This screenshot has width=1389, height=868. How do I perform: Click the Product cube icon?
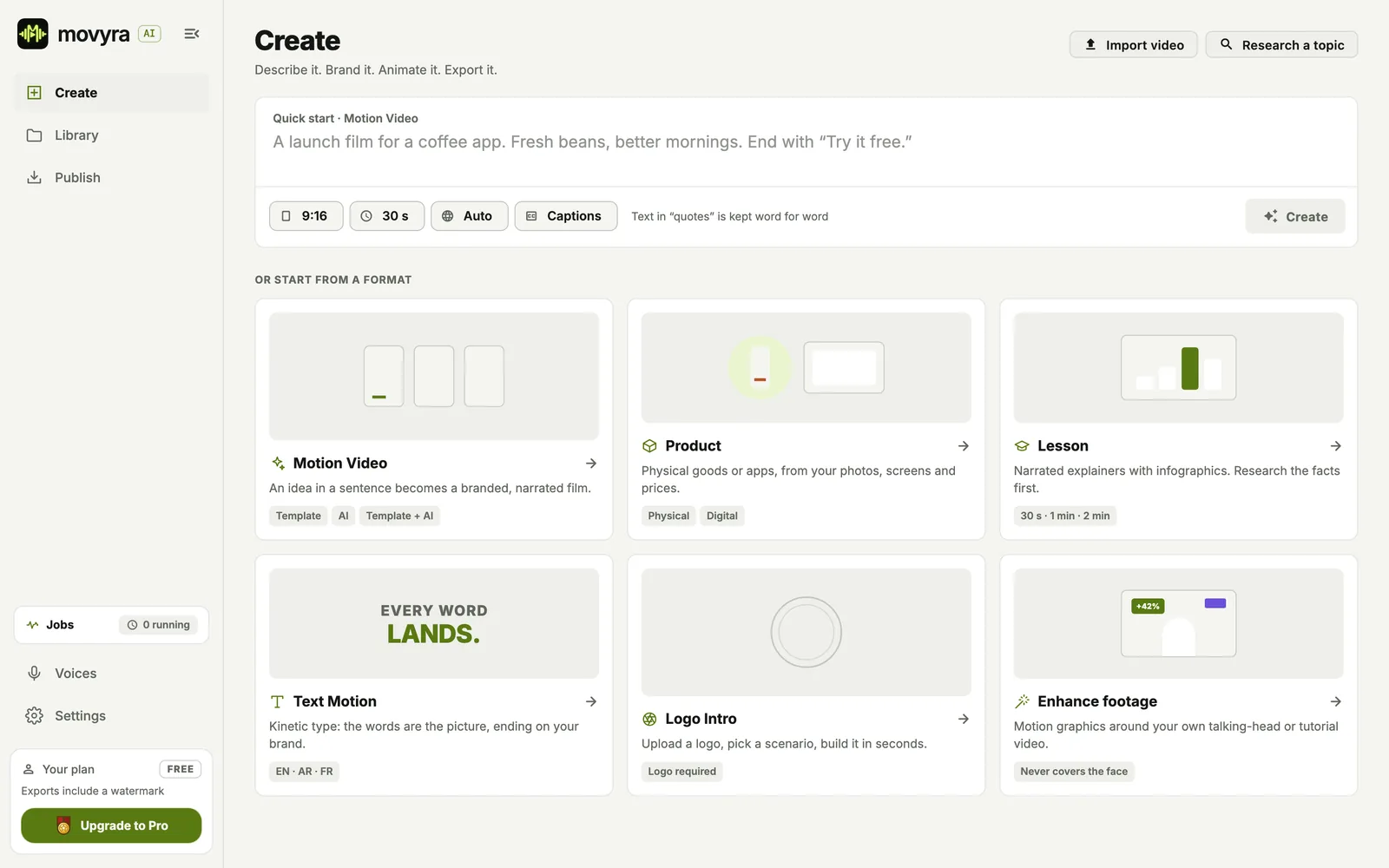[x=649, y=446]
